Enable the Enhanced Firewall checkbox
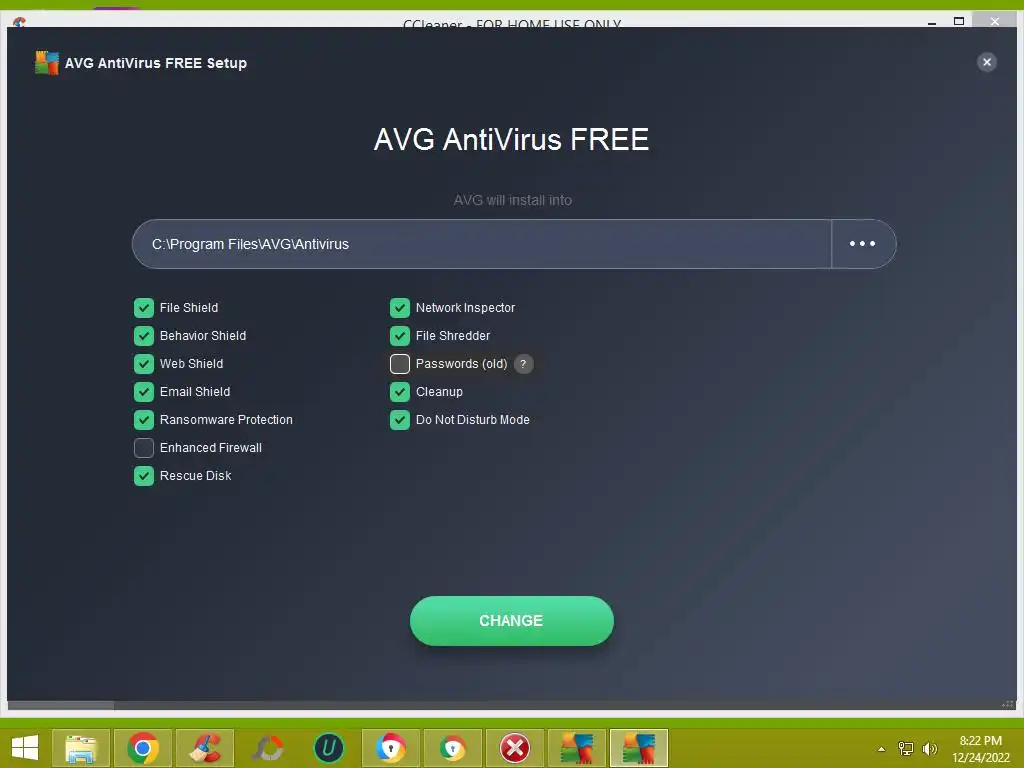Screen dimensions: 1024x768 pyautogui.click(x=144, y=448)
